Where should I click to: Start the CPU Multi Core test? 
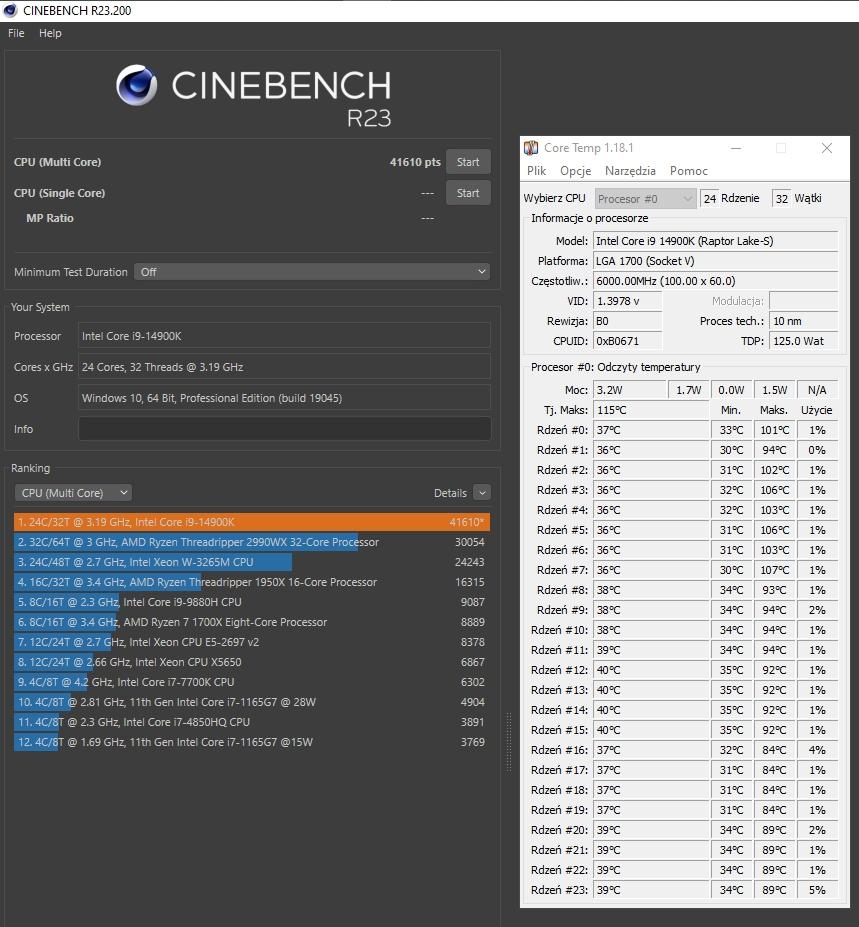click(468, 162)
